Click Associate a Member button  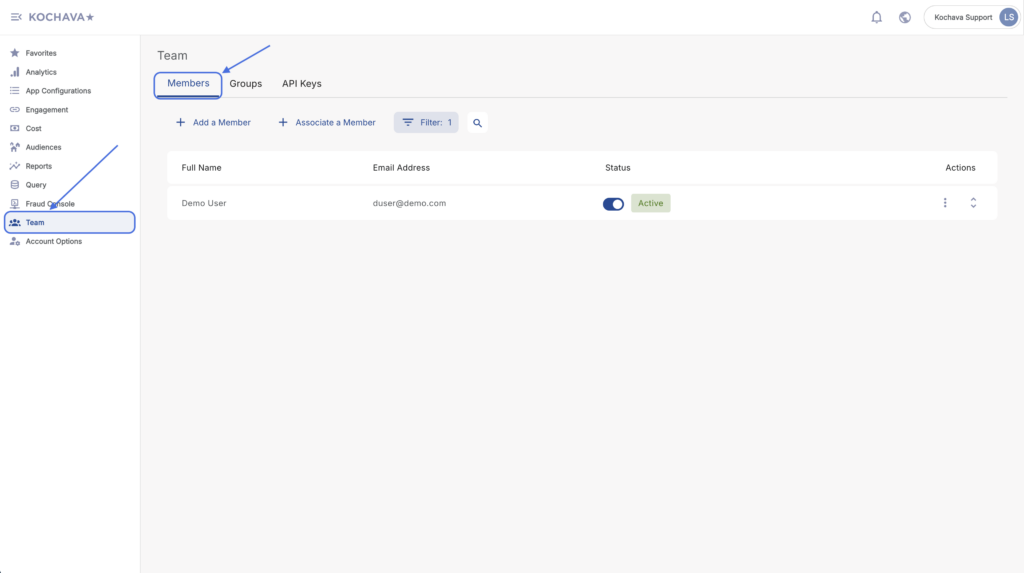(327, 123)
